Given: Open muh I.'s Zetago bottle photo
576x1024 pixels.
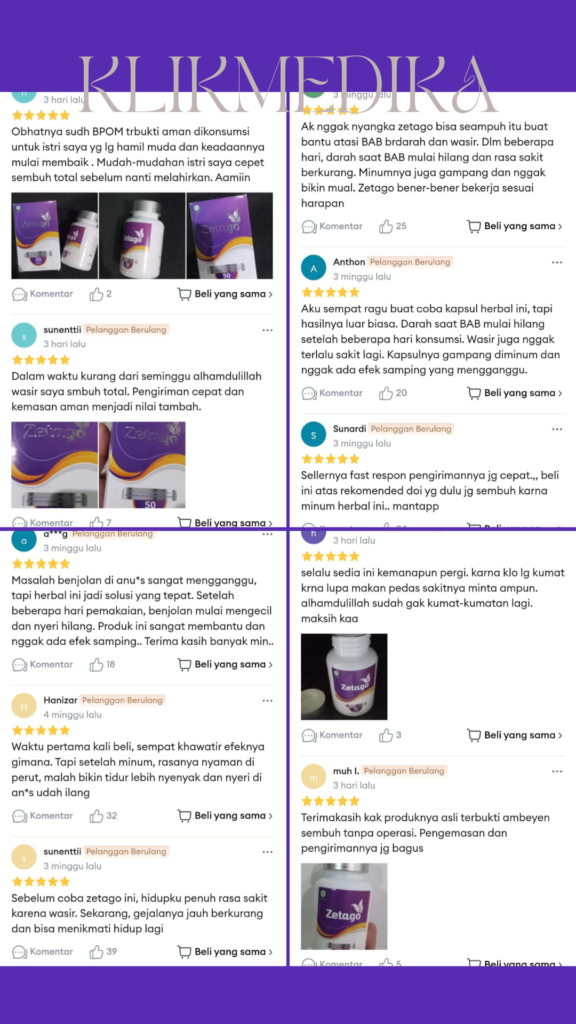Looking at the screenshot, I should 344,906.
